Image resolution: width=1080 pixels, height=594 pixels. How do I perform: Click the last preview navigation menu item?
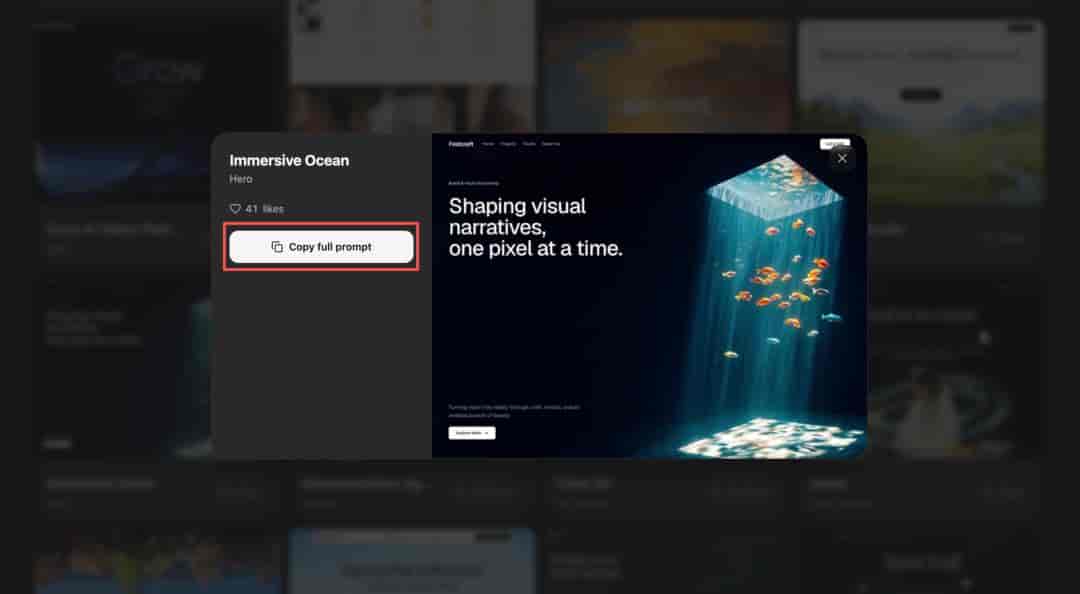click(x=551, y=144)
